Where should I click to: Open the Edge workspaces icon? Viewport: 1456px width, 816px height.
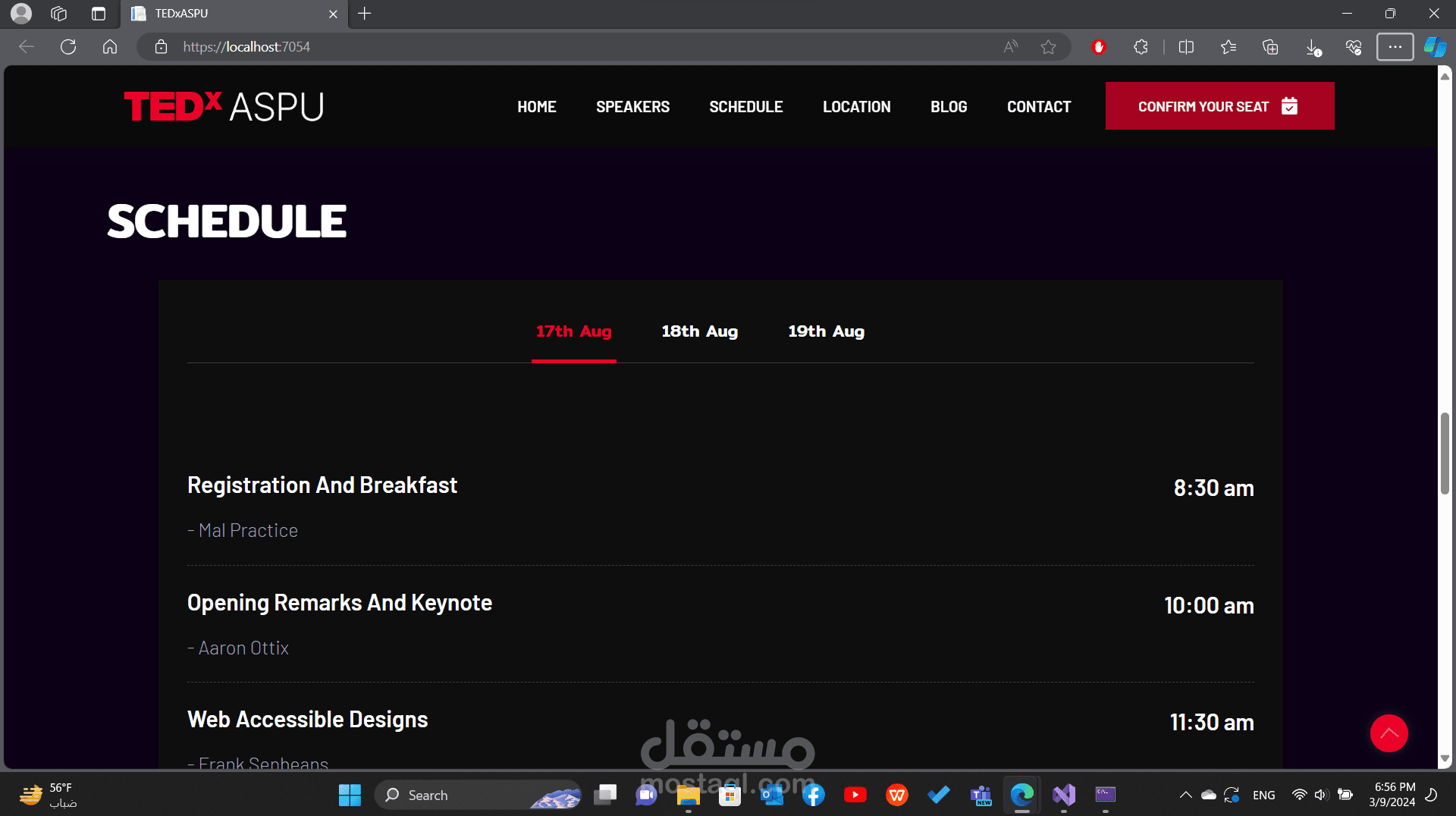point(59,14)
